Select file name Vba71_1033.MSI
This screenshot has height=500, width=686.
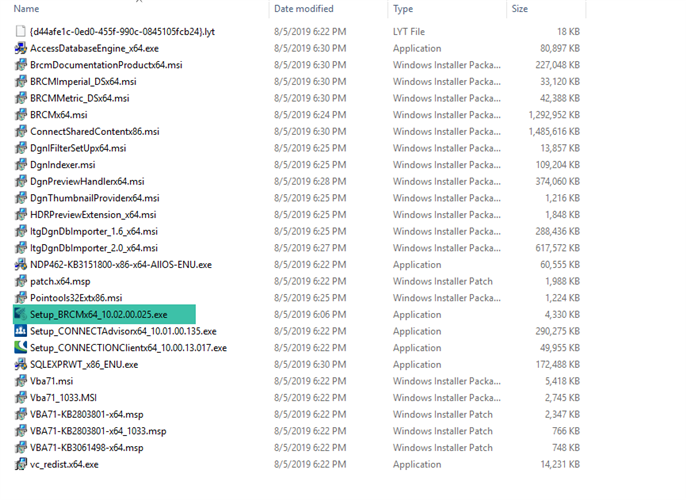(63, 397)
